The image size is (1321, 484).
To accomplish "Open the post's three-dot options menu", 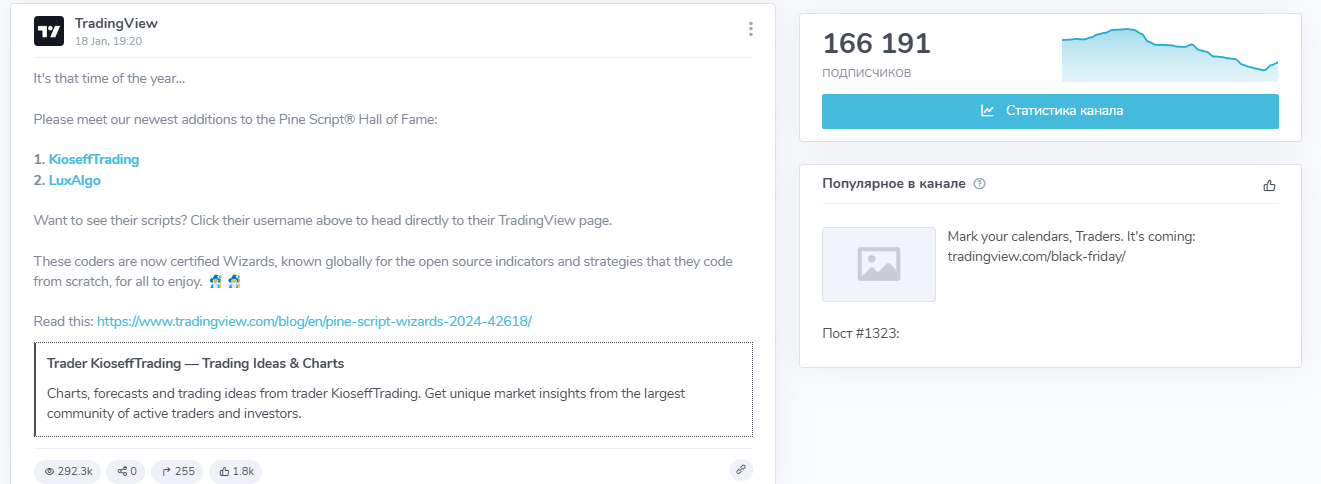I will pyautogui.click(x=750, y=29).
